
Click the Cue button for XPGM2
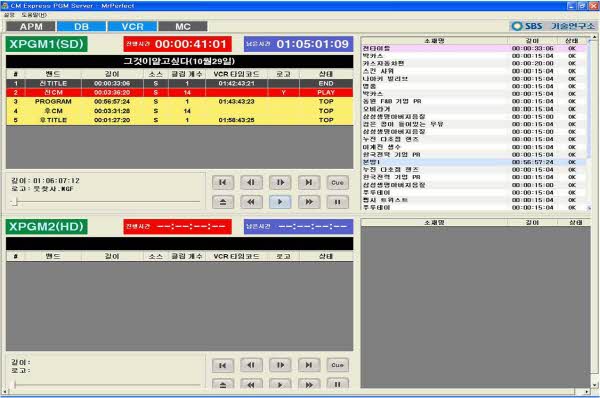point(338,365)
